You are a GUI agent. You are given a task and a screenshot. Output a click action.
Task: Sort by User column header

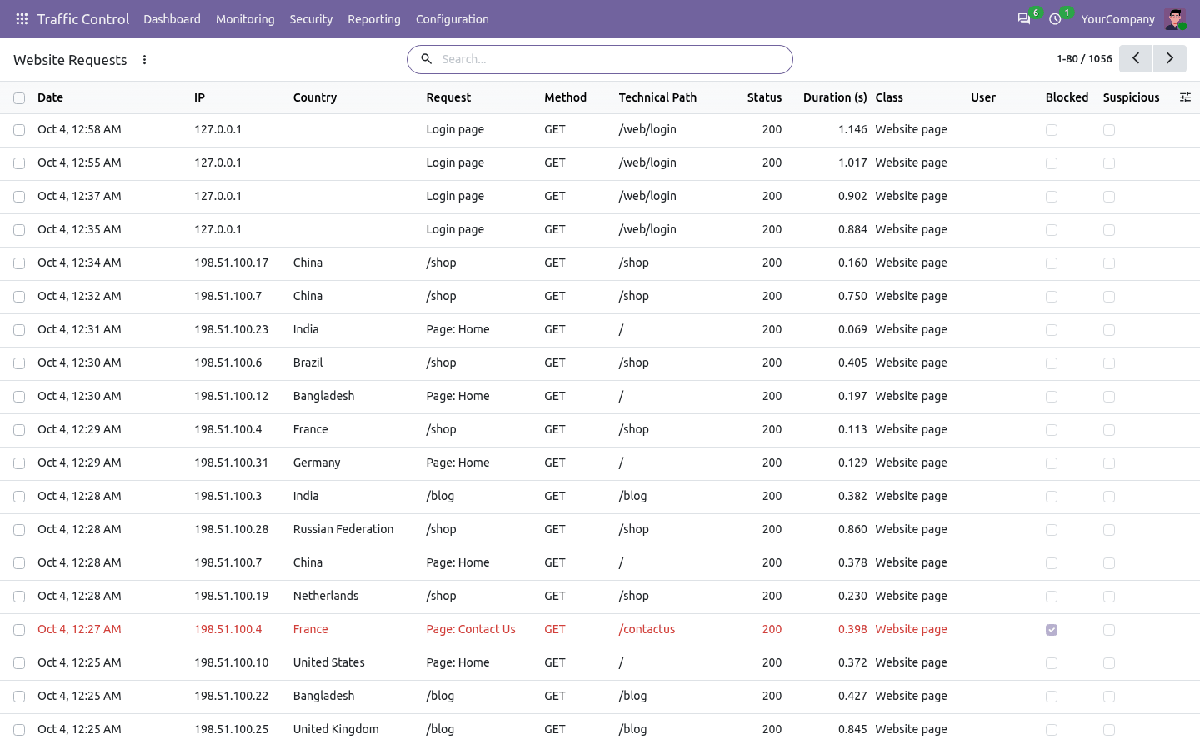983,98
